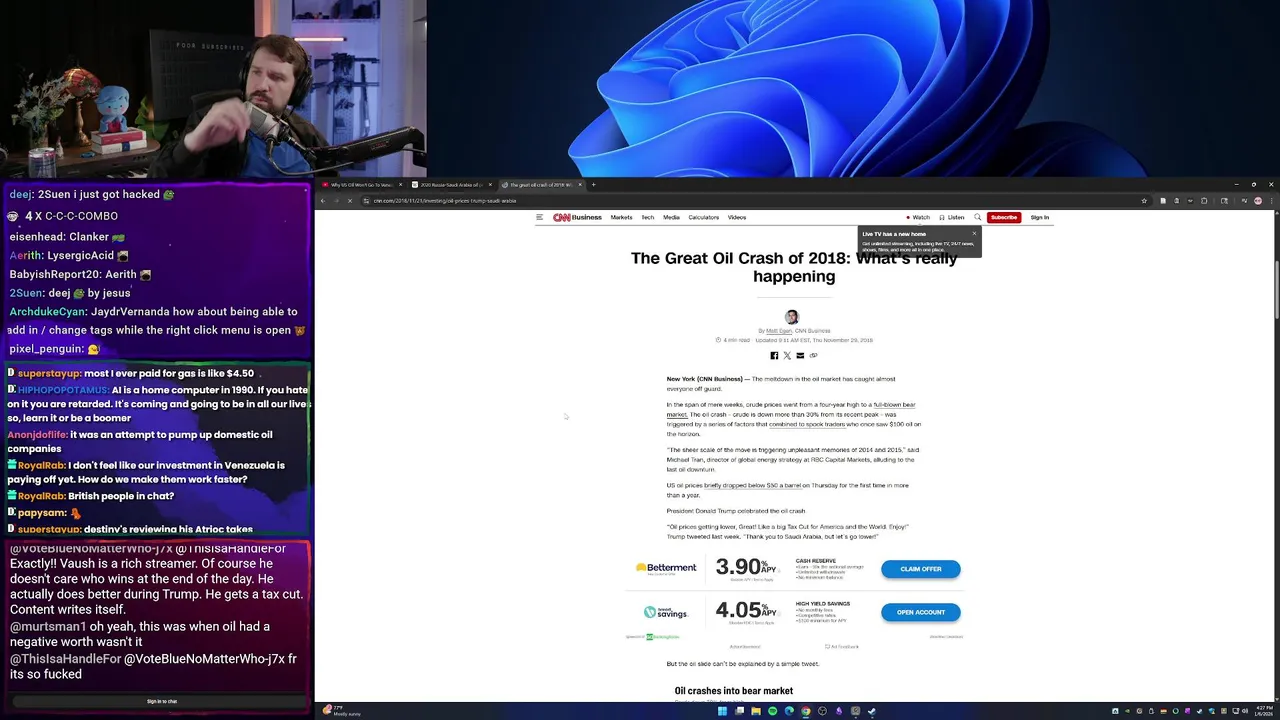Viewport: 1280px width, 720px height.
Task: Open File Explorer from taskbar
Action: [x=756, y=711]
